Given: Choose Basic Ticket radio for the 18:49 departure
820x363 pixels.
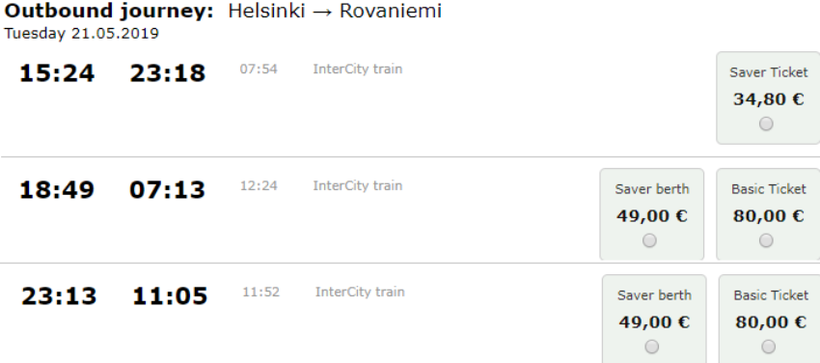Looking at the screenshot, I should coord(766,241).
